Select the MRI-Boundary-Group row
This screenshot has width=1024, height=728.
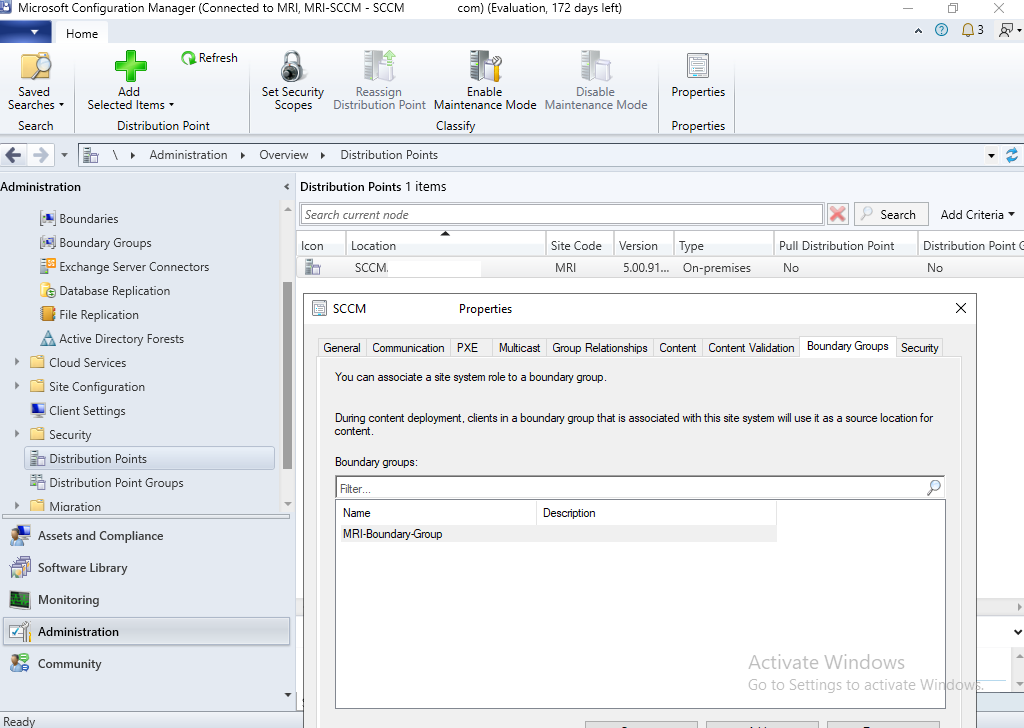[x=558, y=533]
